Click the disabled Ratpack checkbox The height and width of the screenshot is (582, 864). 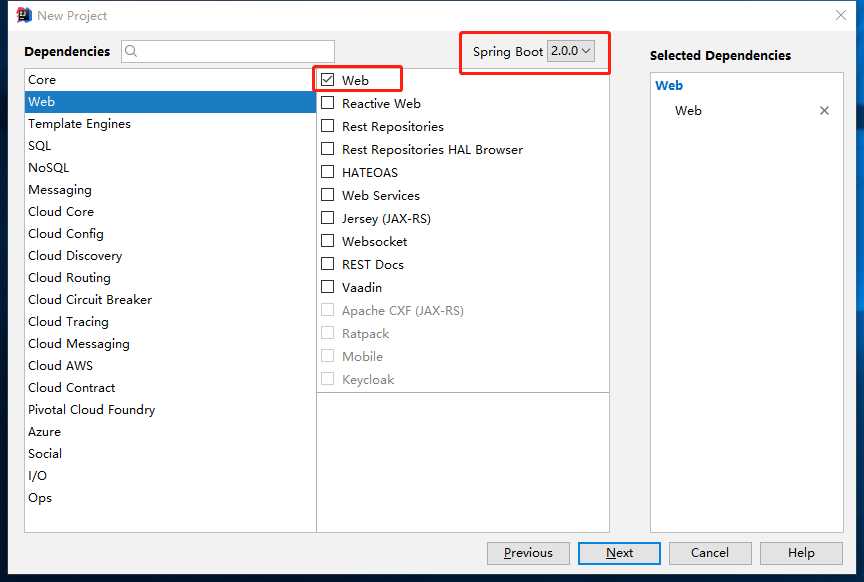point(327,333)
